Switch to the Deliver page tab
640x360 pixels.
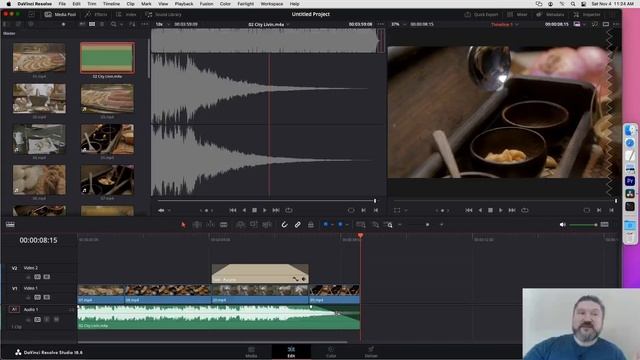(371, 352)
